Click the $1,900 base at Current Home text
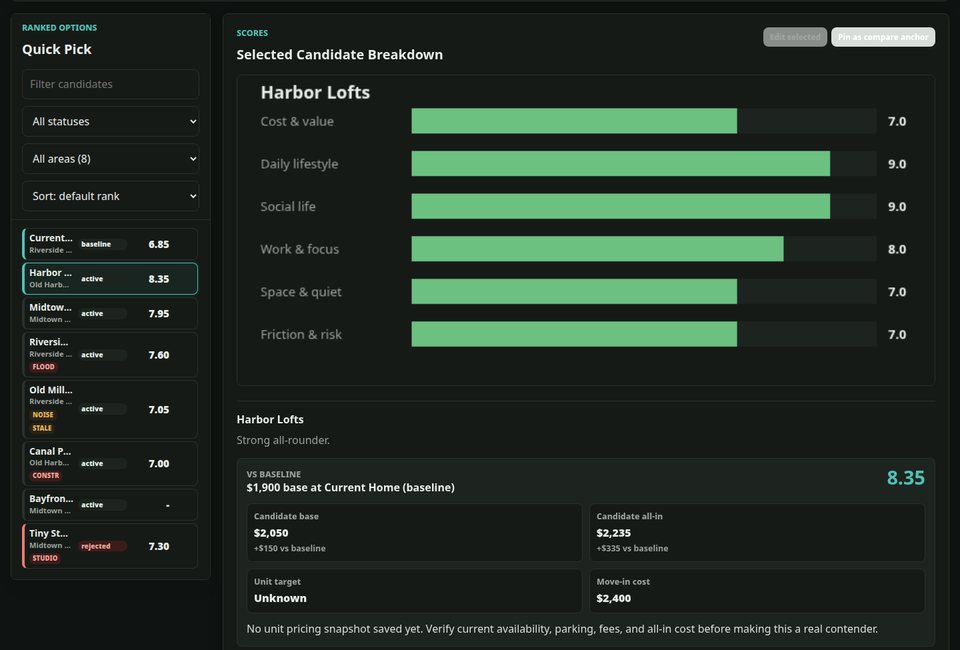This screenshot has width=960, height=650. (x=350, y=487)
